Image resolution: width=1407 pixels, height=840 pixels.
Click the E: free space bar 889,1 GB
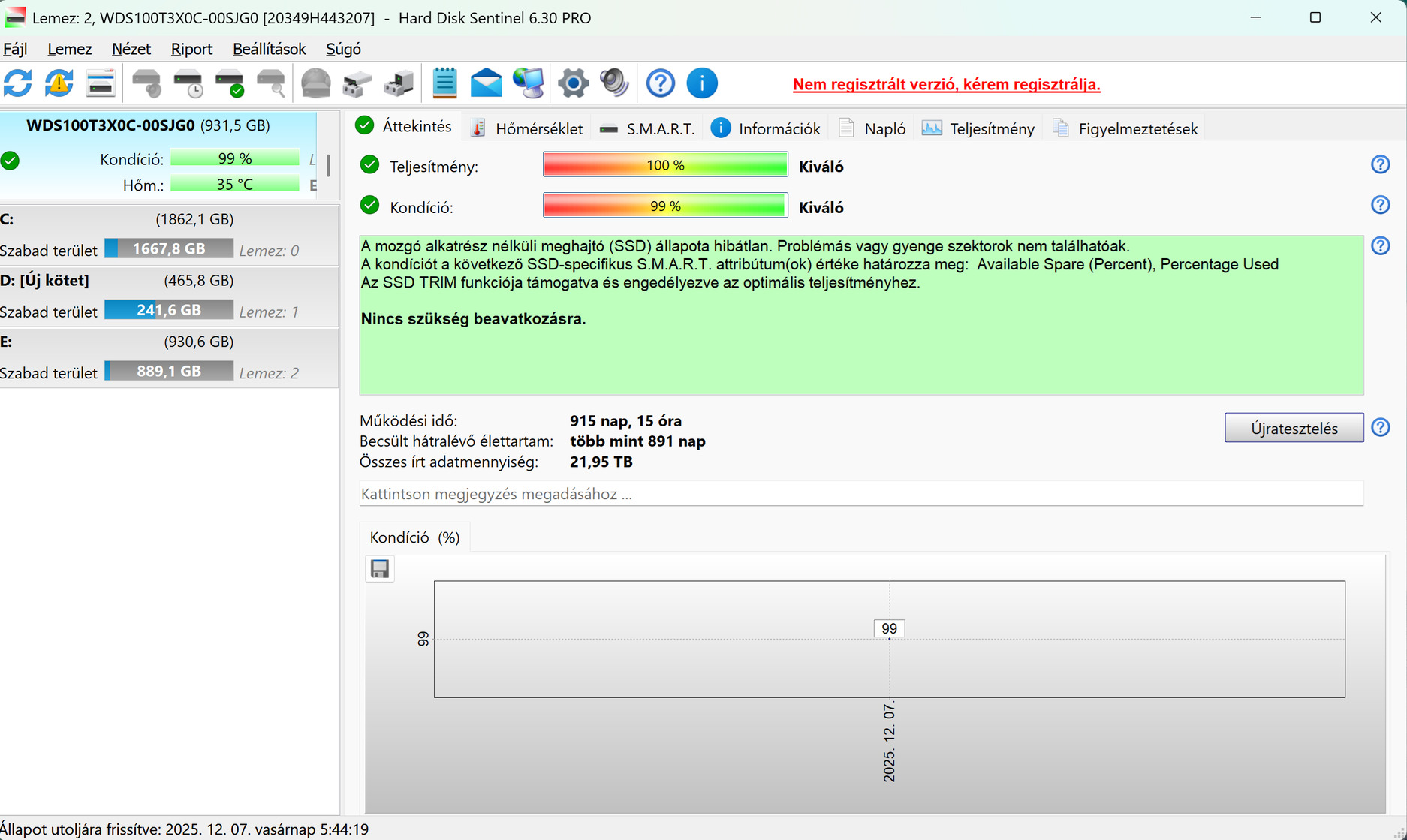click(169, 371)
